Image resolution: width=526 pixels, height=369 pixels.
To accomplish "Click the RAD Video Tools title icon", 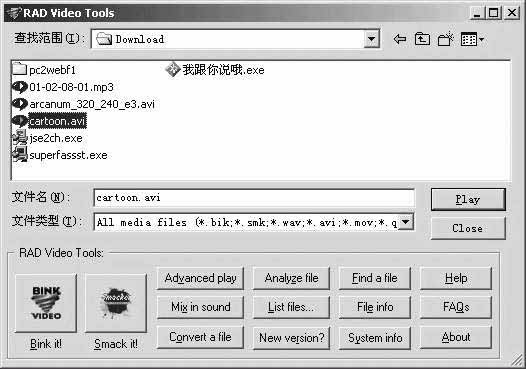I will pos(13,13).
